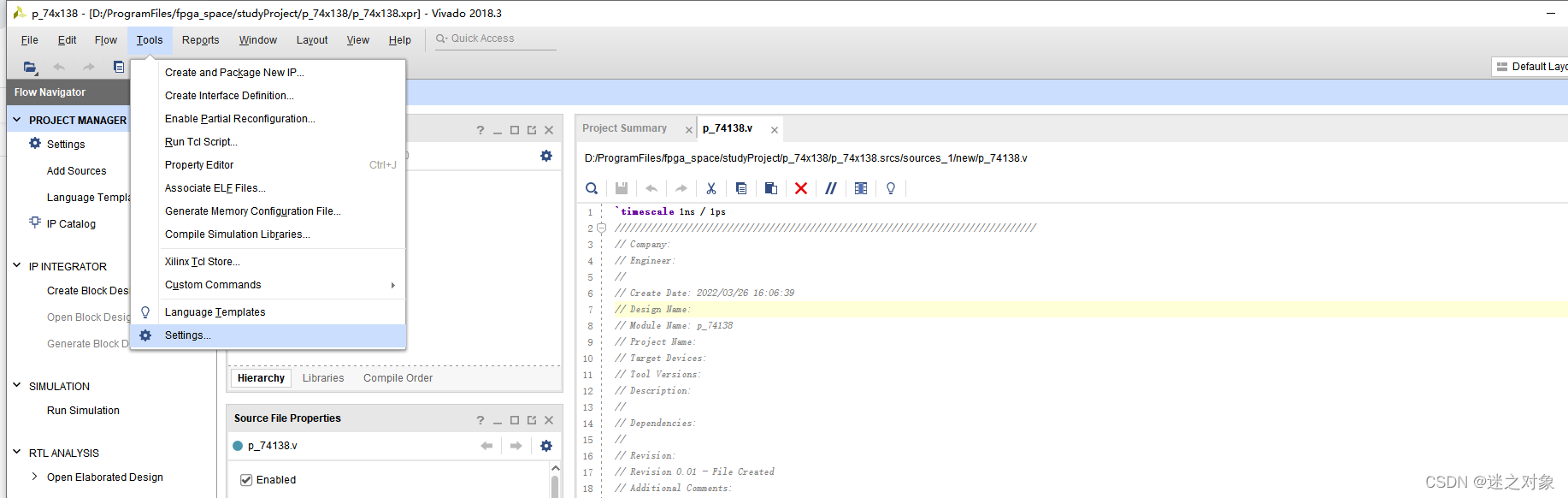Click the gear icon beside Flow Navigator Settings
Image resolution: width=1568 pixels, height=498 pixels.
(35, 144)
